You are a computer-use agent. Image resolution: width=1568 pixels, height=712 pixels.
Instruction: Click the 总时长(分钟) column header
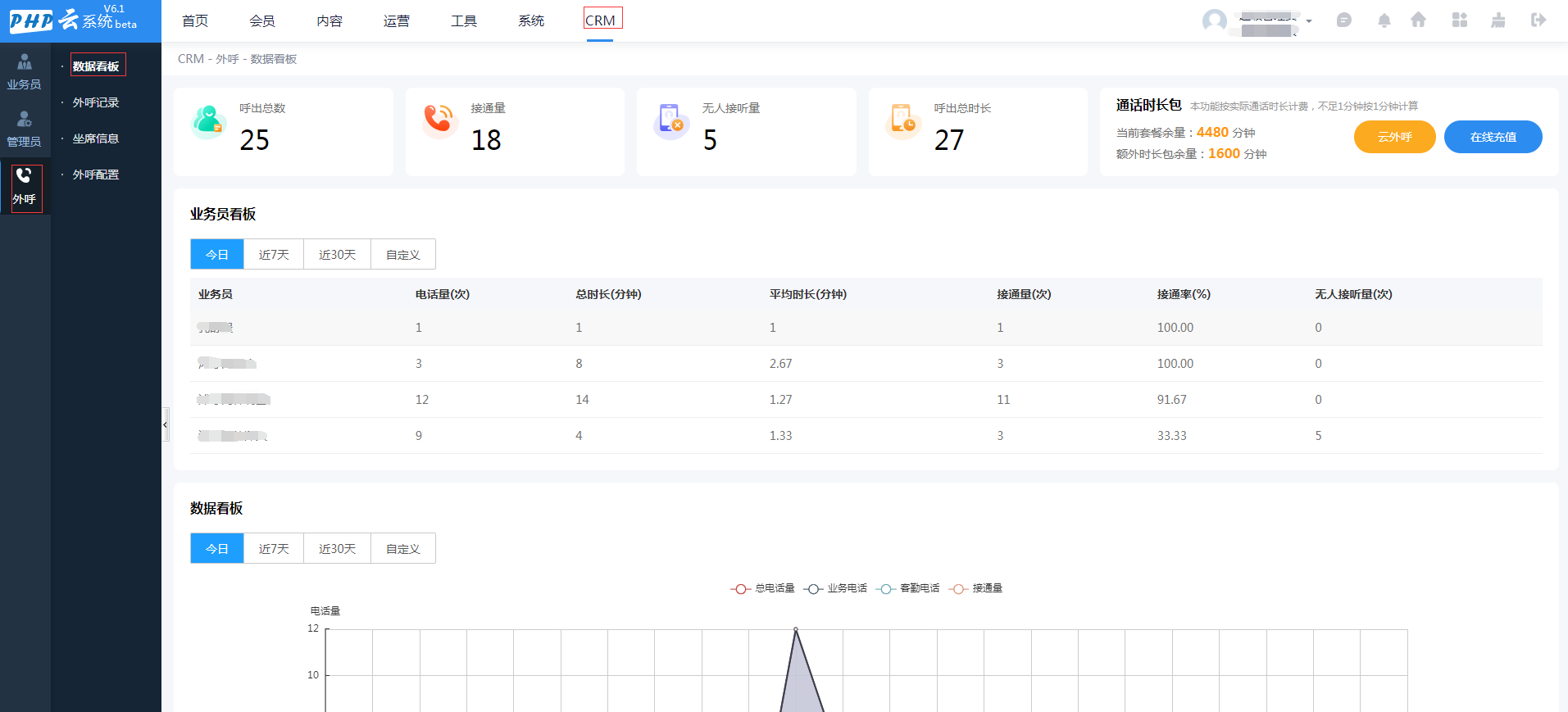tap(608, 294)
